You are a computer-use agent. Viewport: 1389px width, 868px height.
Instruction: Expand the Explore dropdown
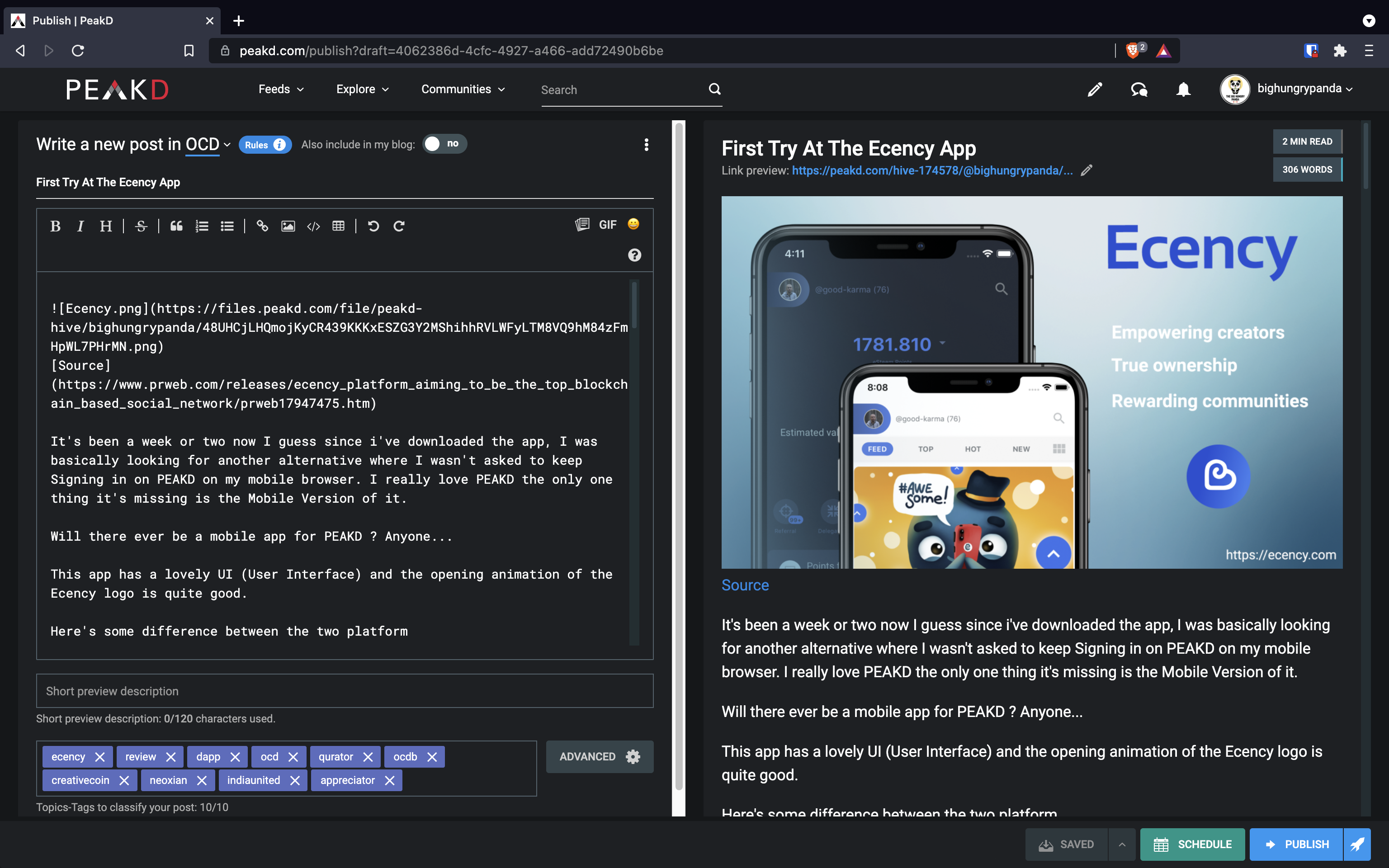coord(362,89)
